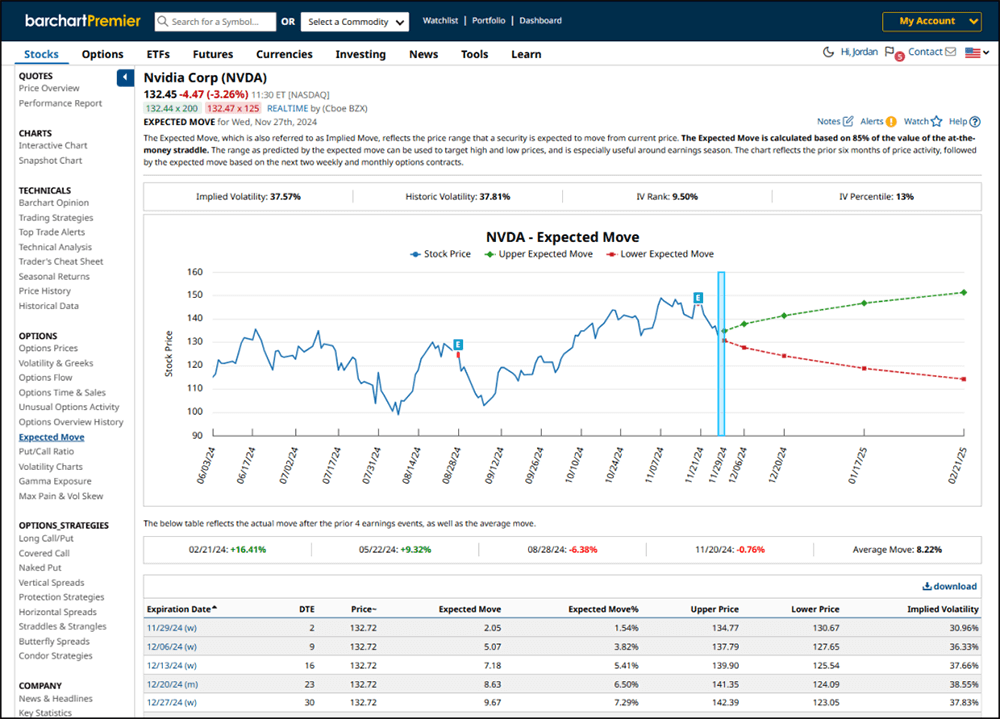Open the notifications flag icon
This screenshot has height=719, width=1000.
click(890, 52)
